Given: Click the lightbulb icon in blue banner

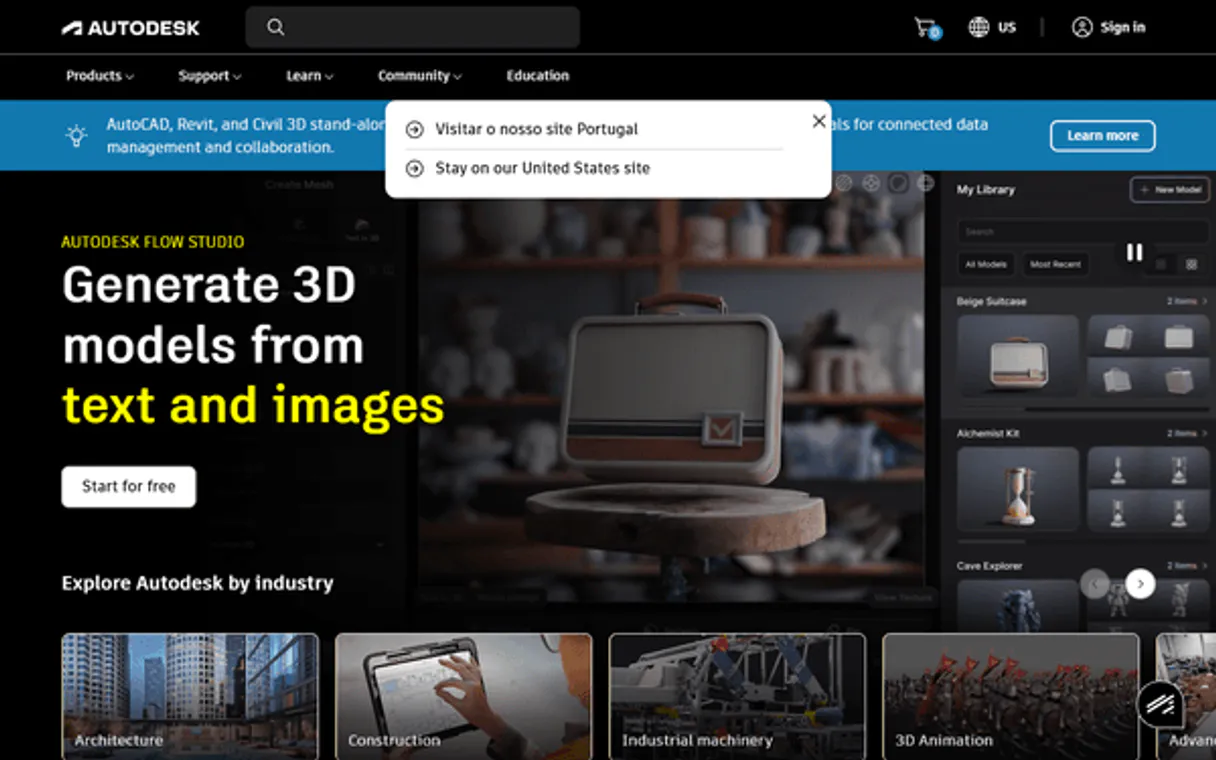Looking at the screenshot, I should 76,135.
